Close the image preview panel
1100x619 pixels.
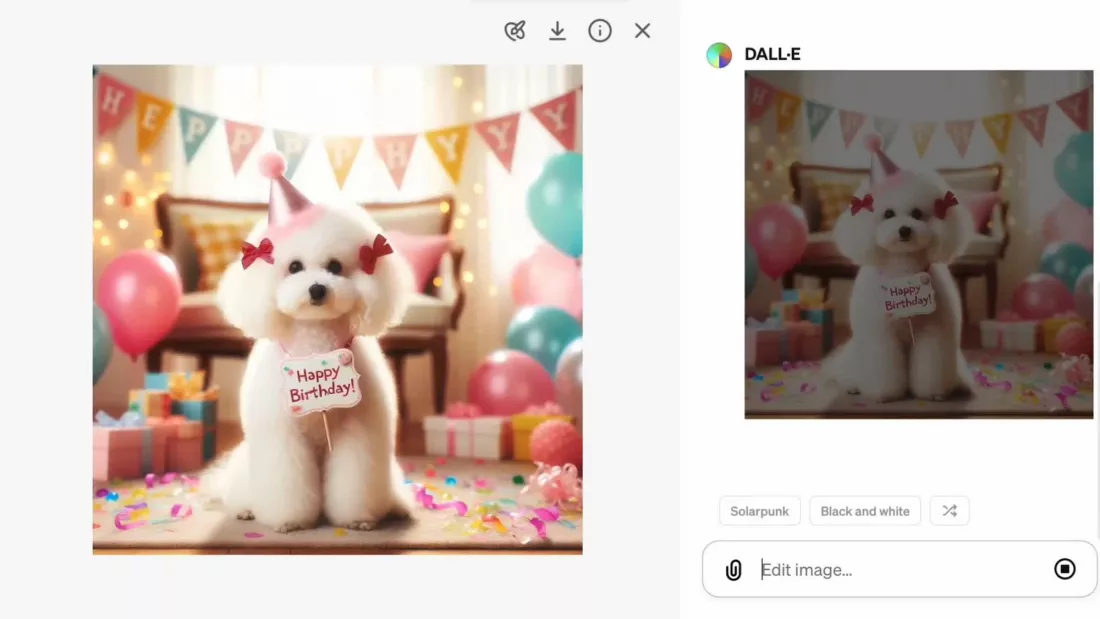pos(643,31)
